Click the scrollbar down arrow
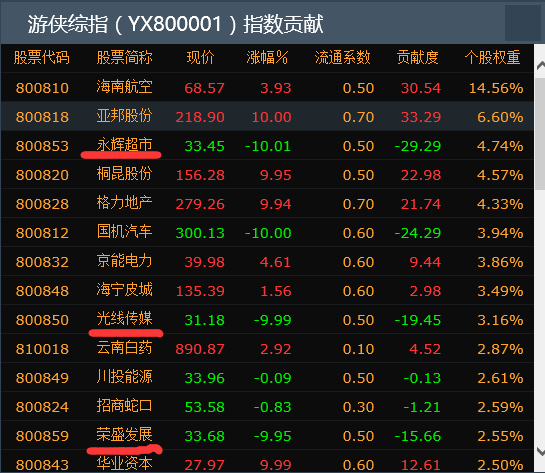 click(x=540, y=451)
